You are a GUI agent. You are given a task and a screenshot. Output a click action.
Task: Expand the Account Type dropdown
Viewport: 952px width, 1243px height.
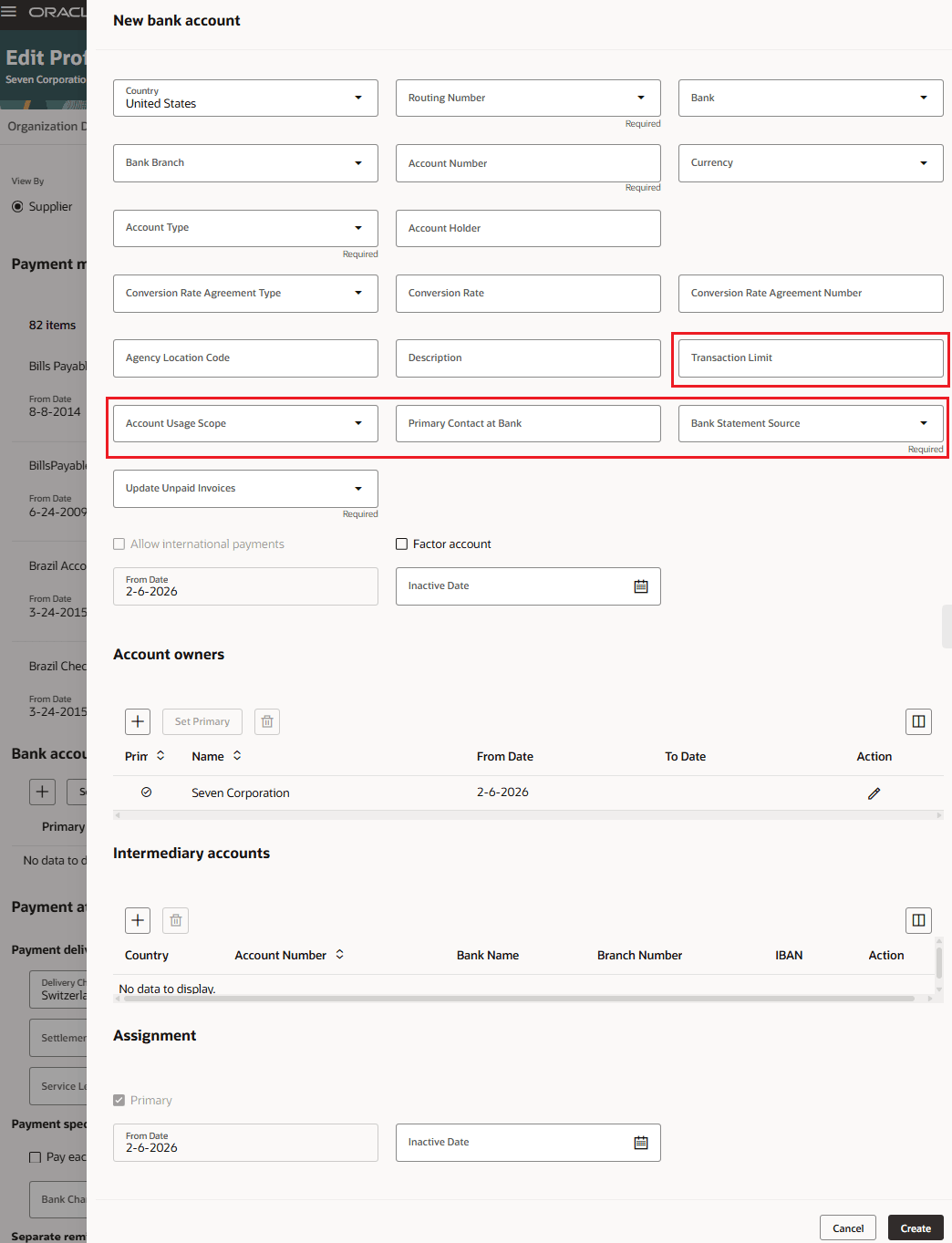358,228
